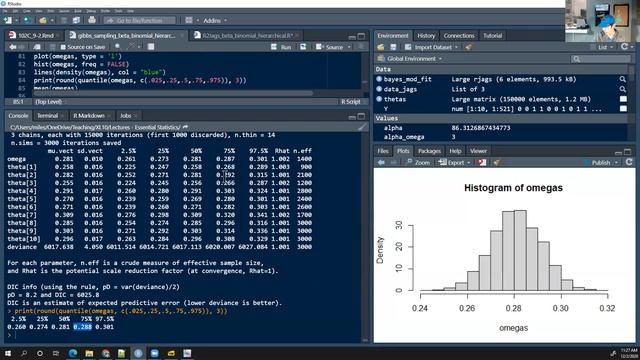The height and width of the screenshot is (360, 640).
Task: Open the Source button dropdown arrow
Action: coord(349,47)
